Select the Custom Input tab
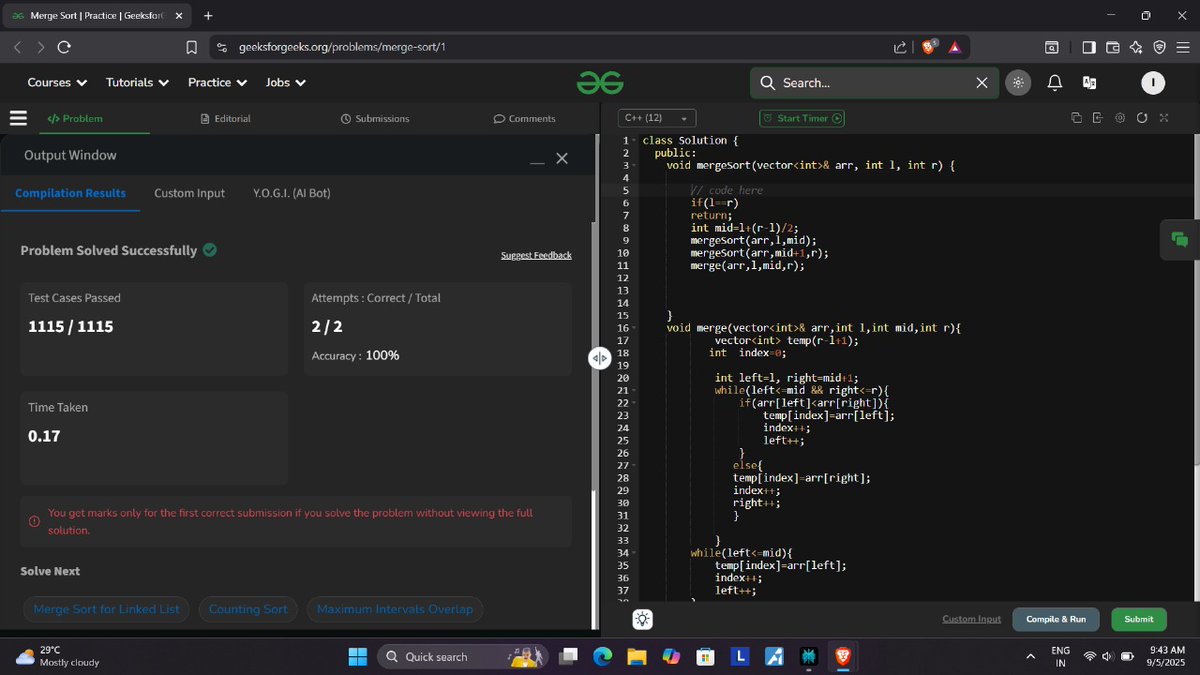 coord(189,193)
